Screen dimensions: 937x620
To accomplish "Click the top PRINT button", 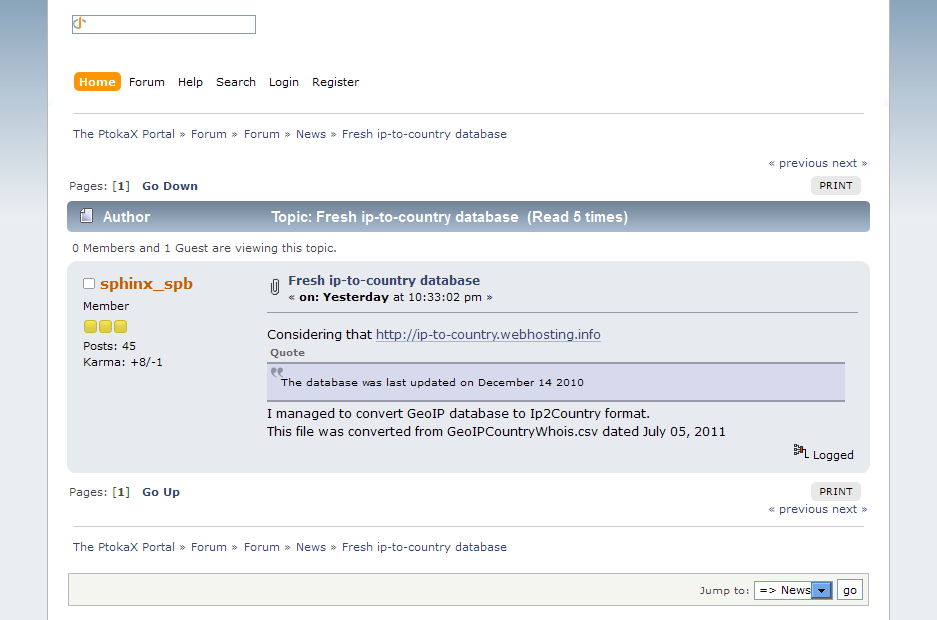I will 835,186.
